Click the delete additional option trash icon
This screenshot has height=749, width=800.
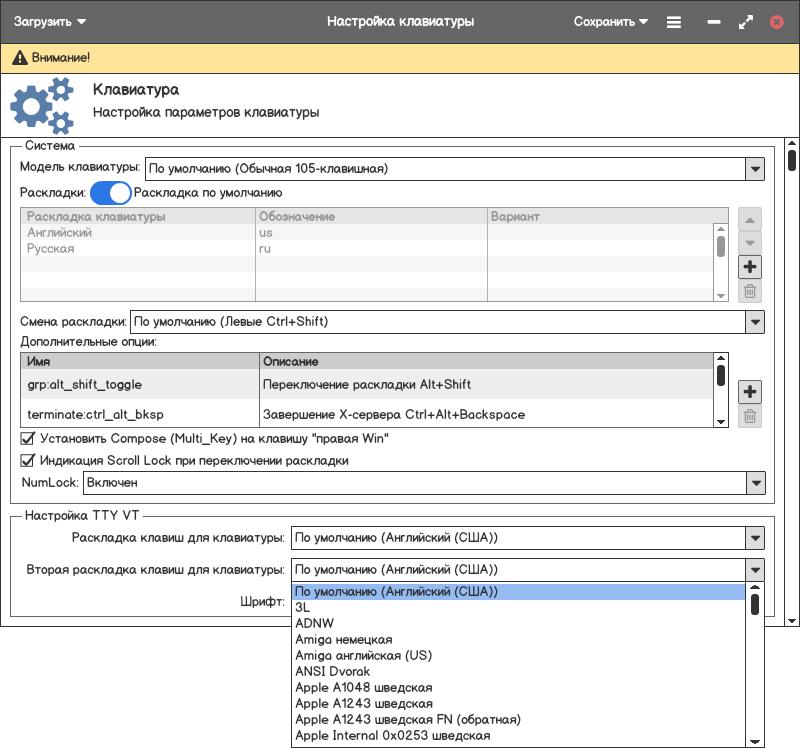pos(750,416)
